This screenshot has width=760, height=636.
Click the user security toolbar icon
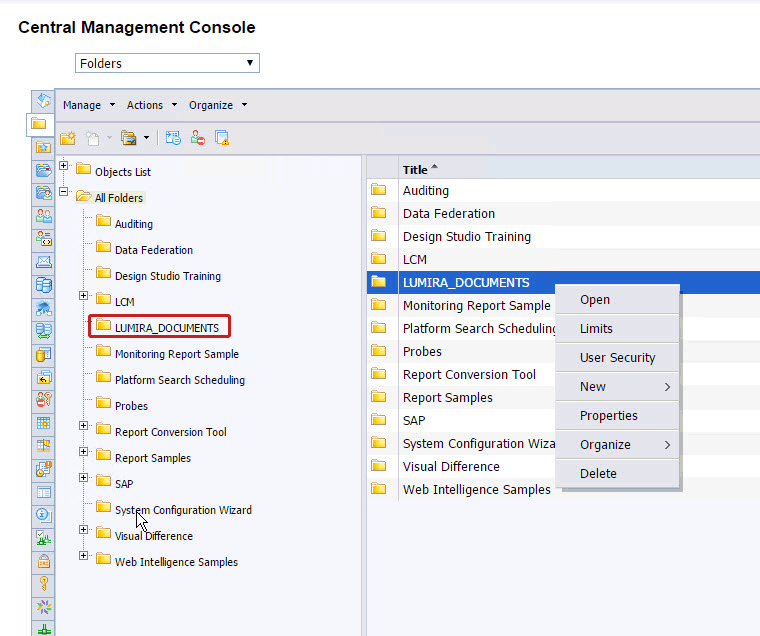[x=198, y=138]
